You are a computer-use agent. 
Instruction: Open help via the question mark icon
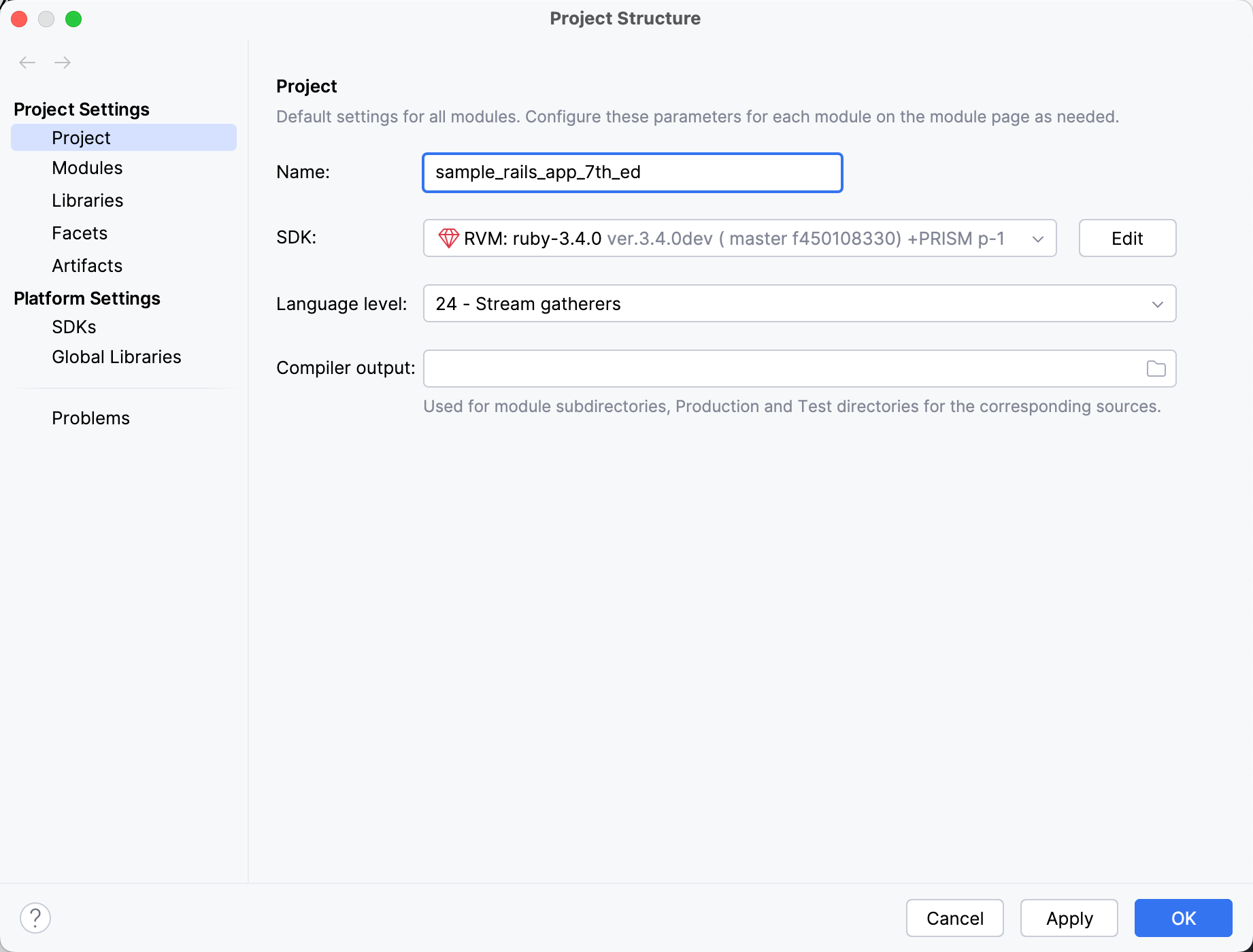click(36, 917)
